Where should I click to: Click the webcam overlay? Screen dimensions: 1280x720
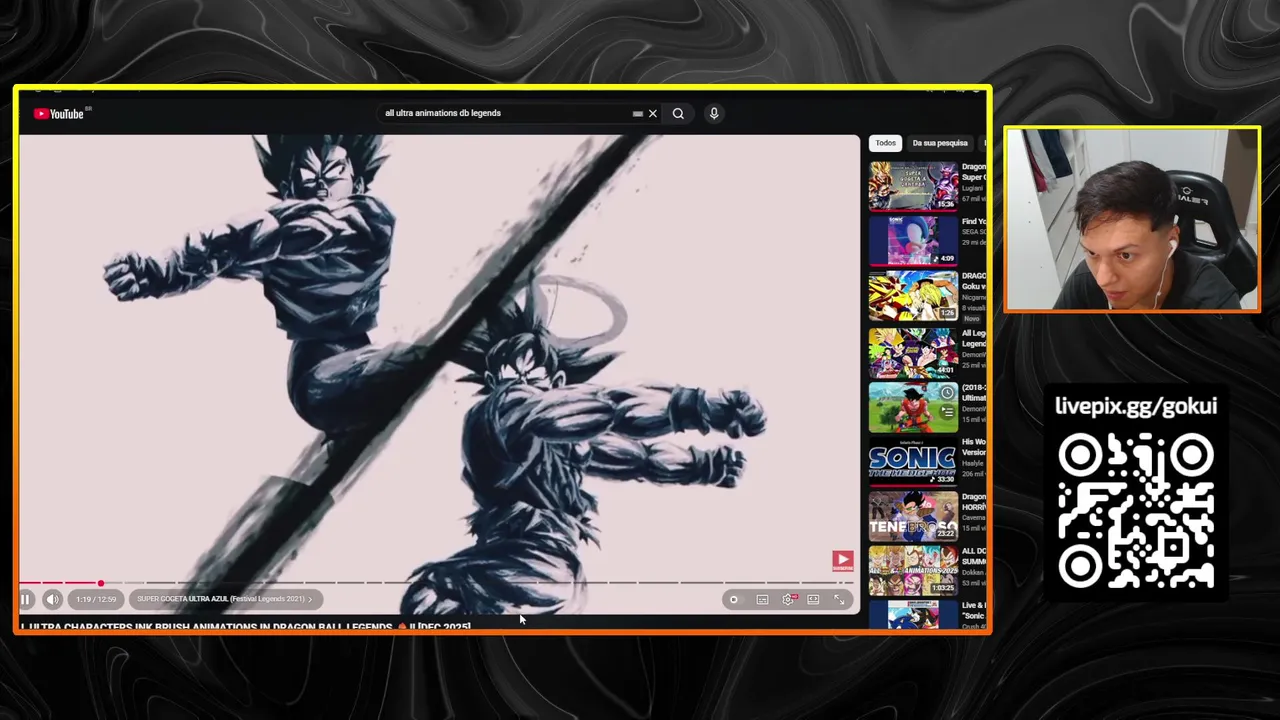click(x=1132, y=219)
